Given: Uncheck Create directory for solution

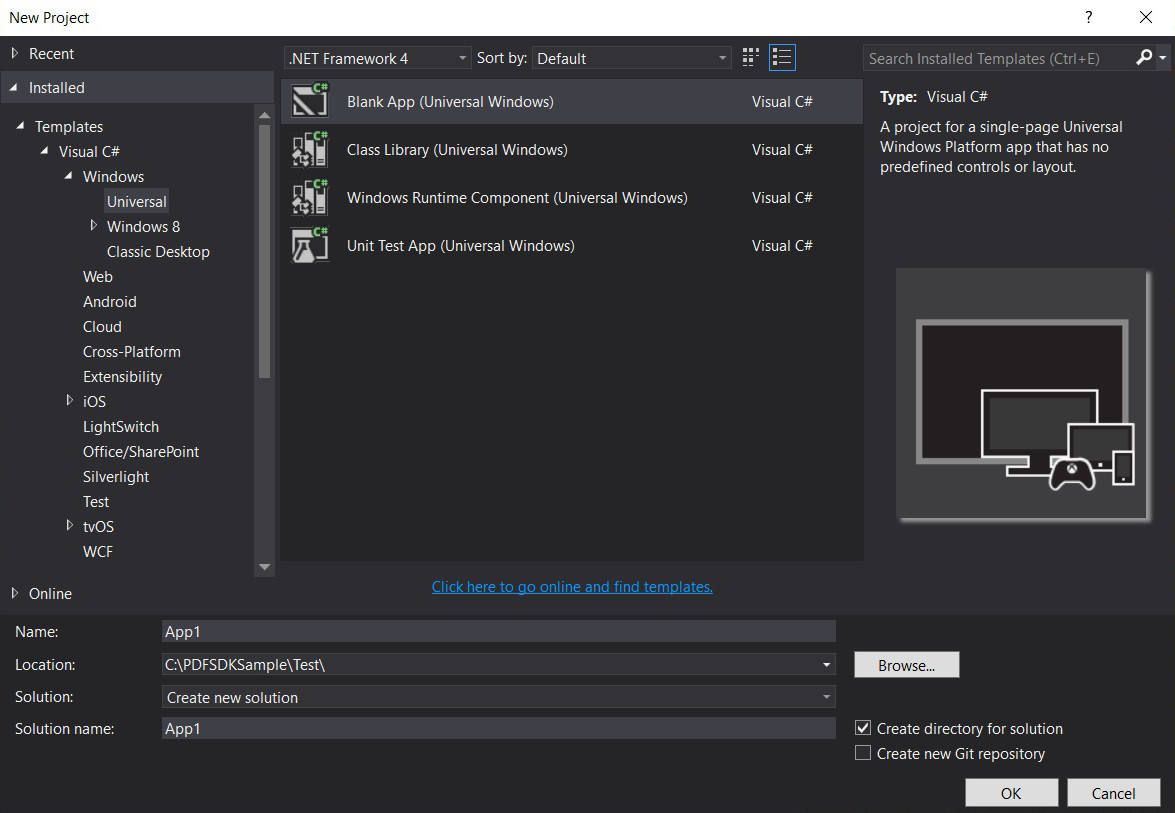Looking at the screenshot, I should click(x=863, y=728).
